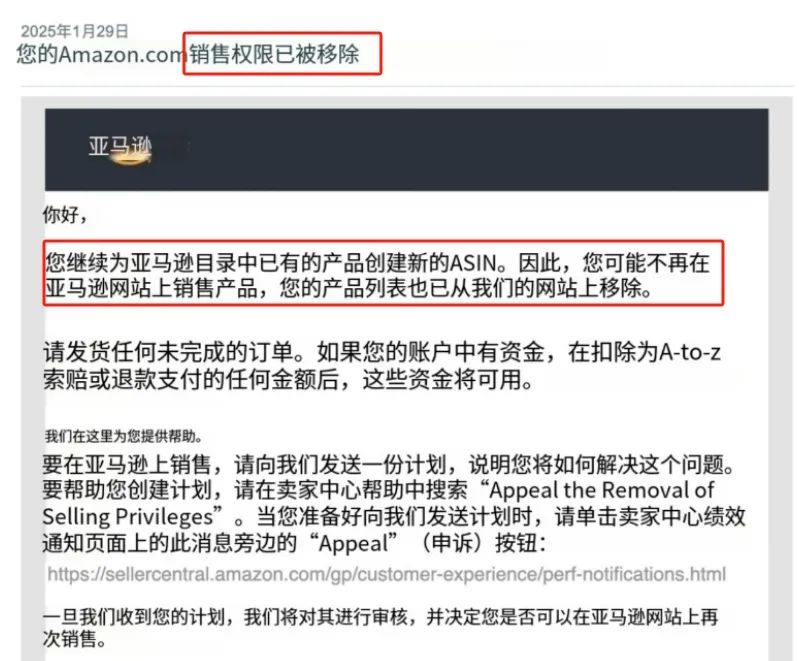799x661 pixels.
Task: Click the final paragraph 一旦我们收到您的计划
Action: click(x=381, y=627)
